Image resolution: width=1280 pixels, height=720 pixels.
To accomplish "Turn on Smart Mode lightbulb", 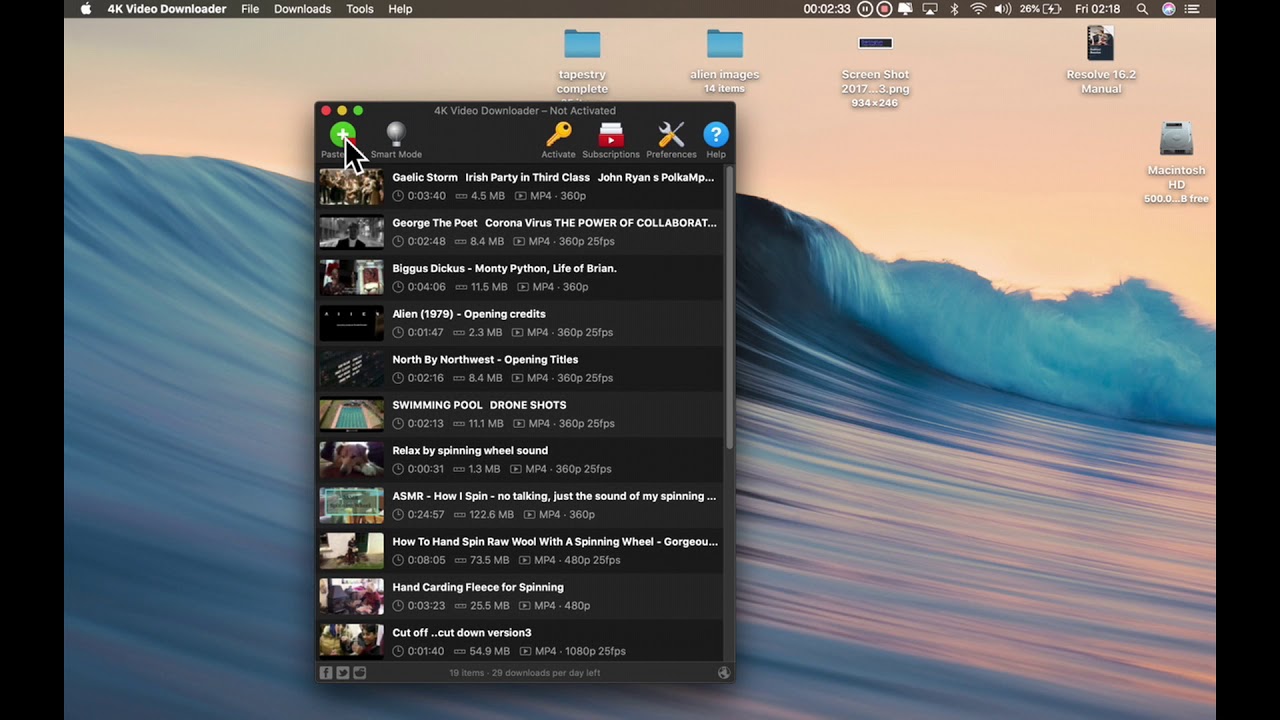I will pyautogui.click(x=396, y=134).
